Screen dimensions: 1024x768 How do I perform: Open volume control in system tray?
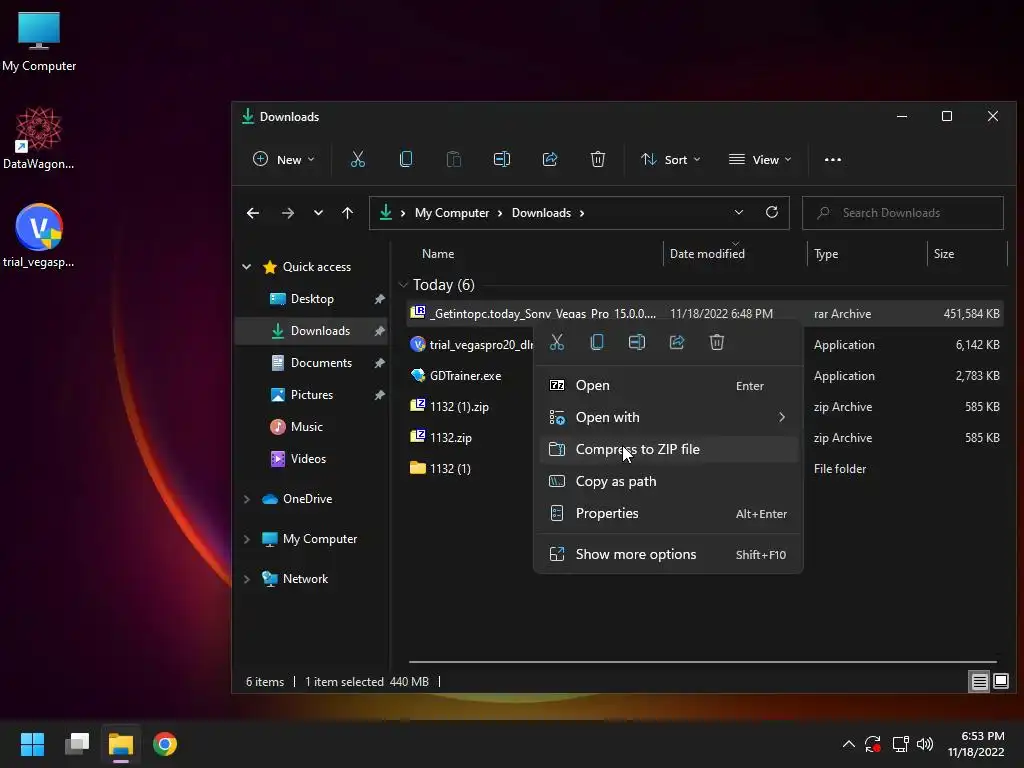(925, 744)
